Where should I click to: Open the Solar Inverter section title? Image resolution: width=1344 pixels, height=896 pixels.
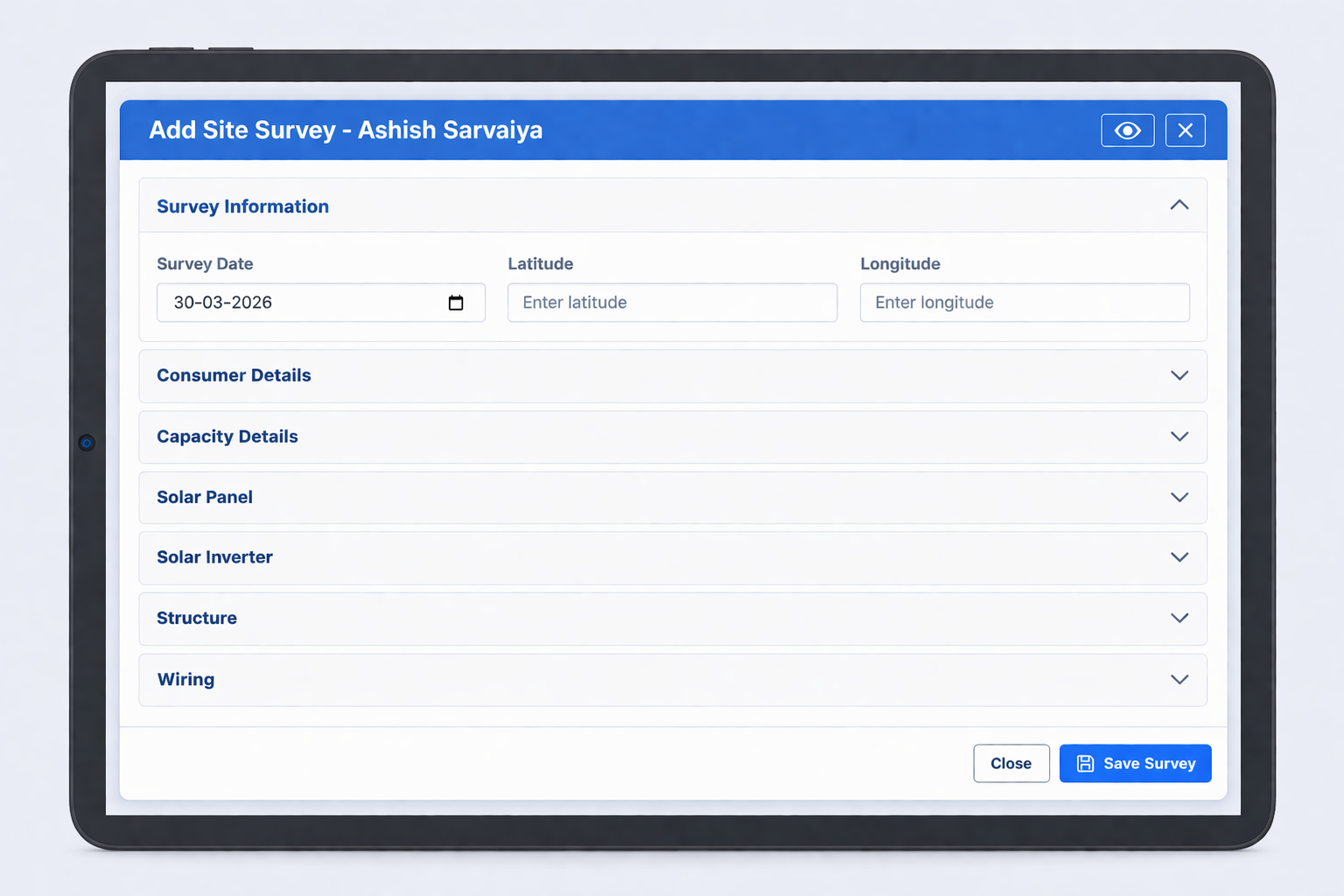pyautogui.click(x=214, y=557)
